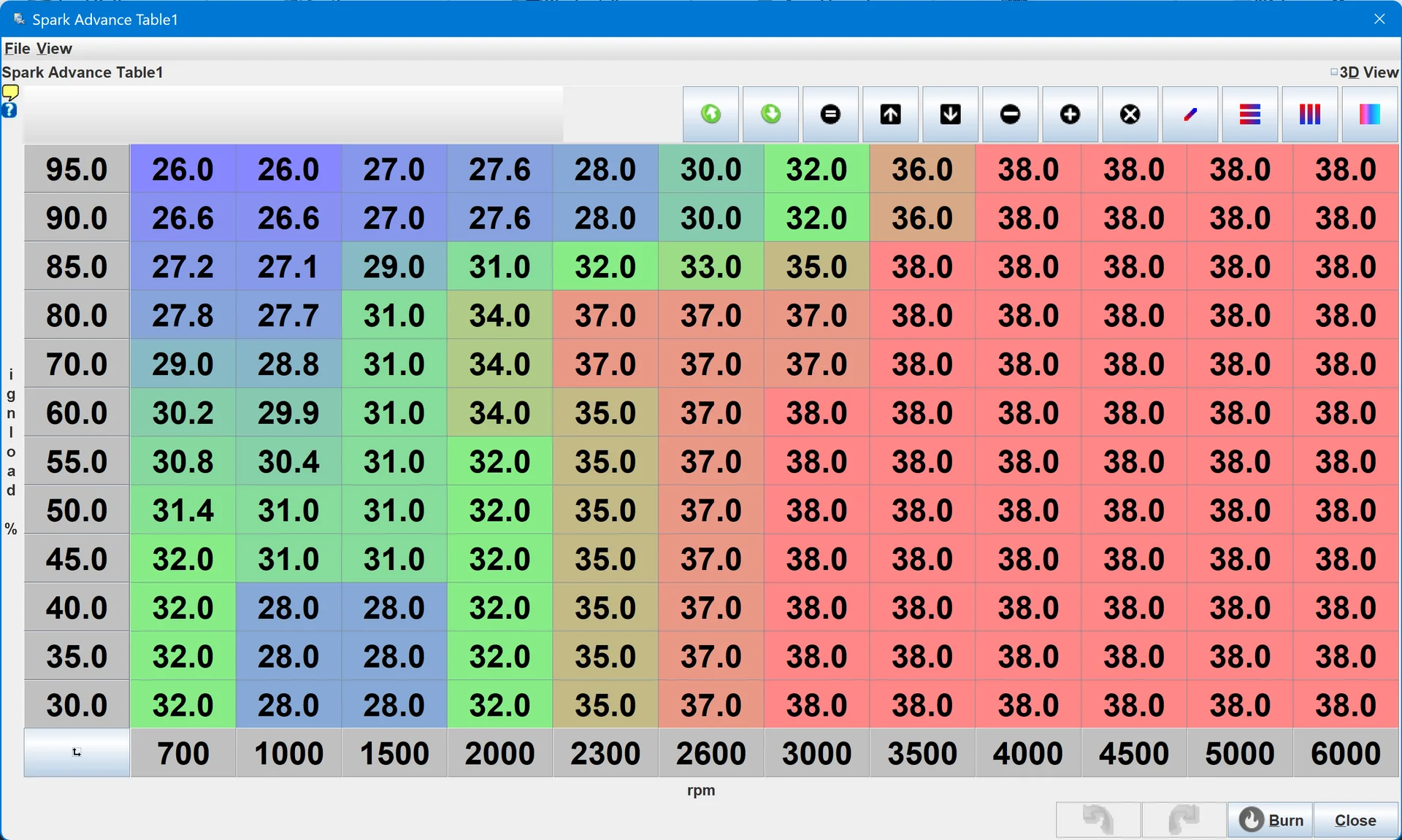Select the 33.0 cell in the 85.0 row
Viewport: 1402px width, 840px height.
point(711,266)
